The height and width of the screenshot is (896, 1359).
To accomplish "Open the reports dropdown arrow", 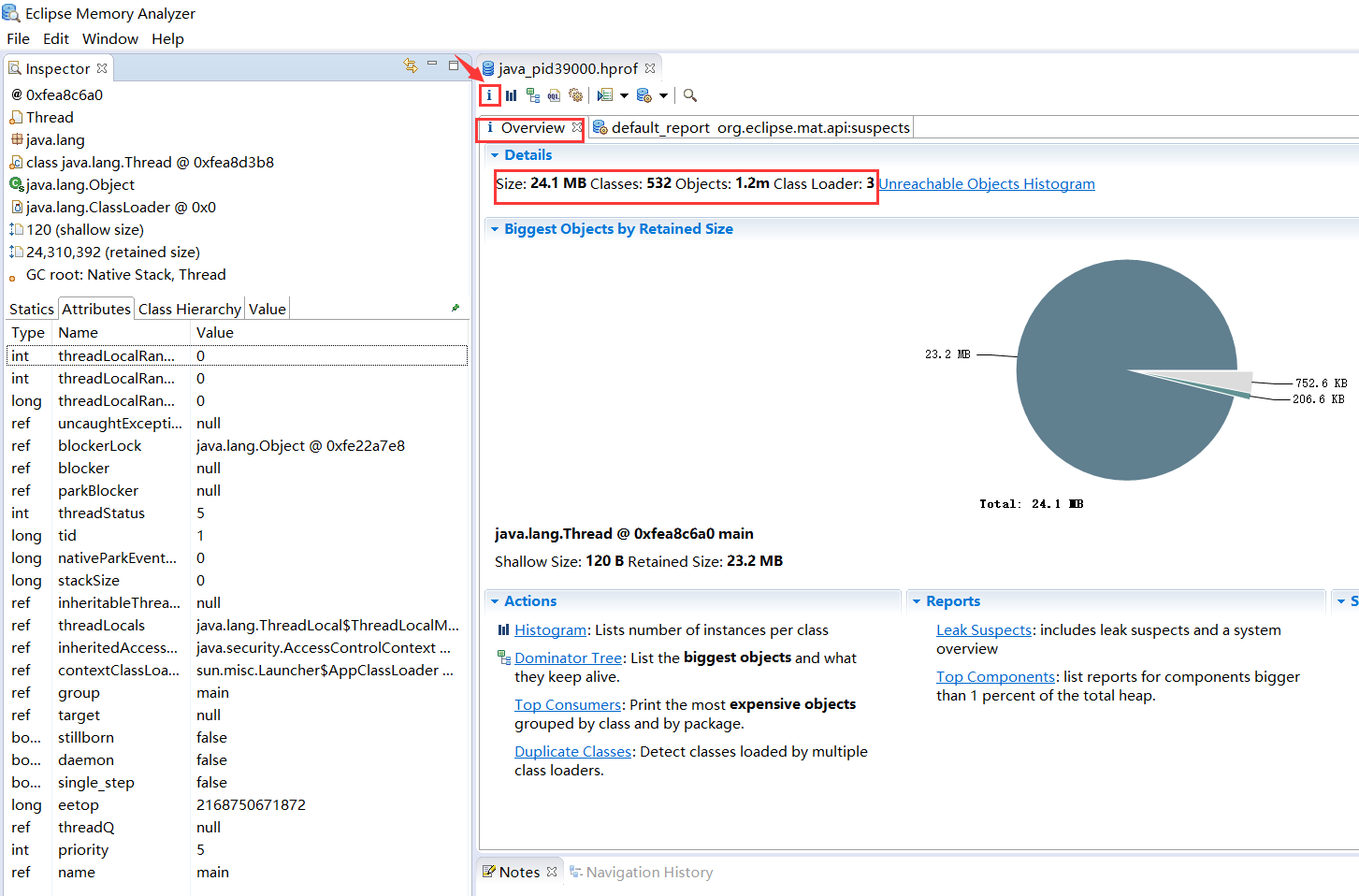I will [624, 95].
